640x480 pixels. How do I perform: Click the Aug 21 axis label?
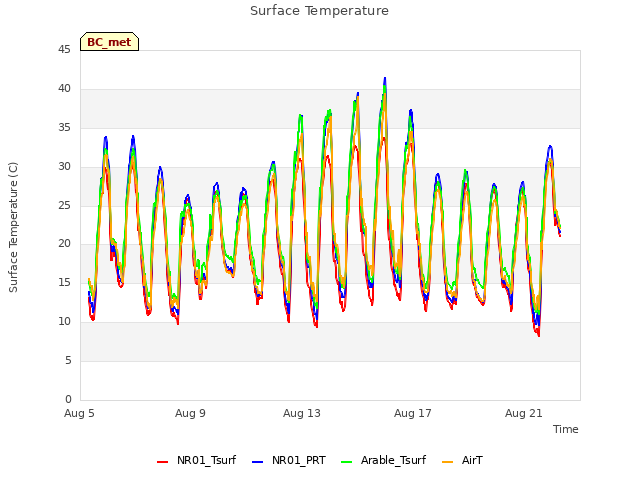pos(524,413)
